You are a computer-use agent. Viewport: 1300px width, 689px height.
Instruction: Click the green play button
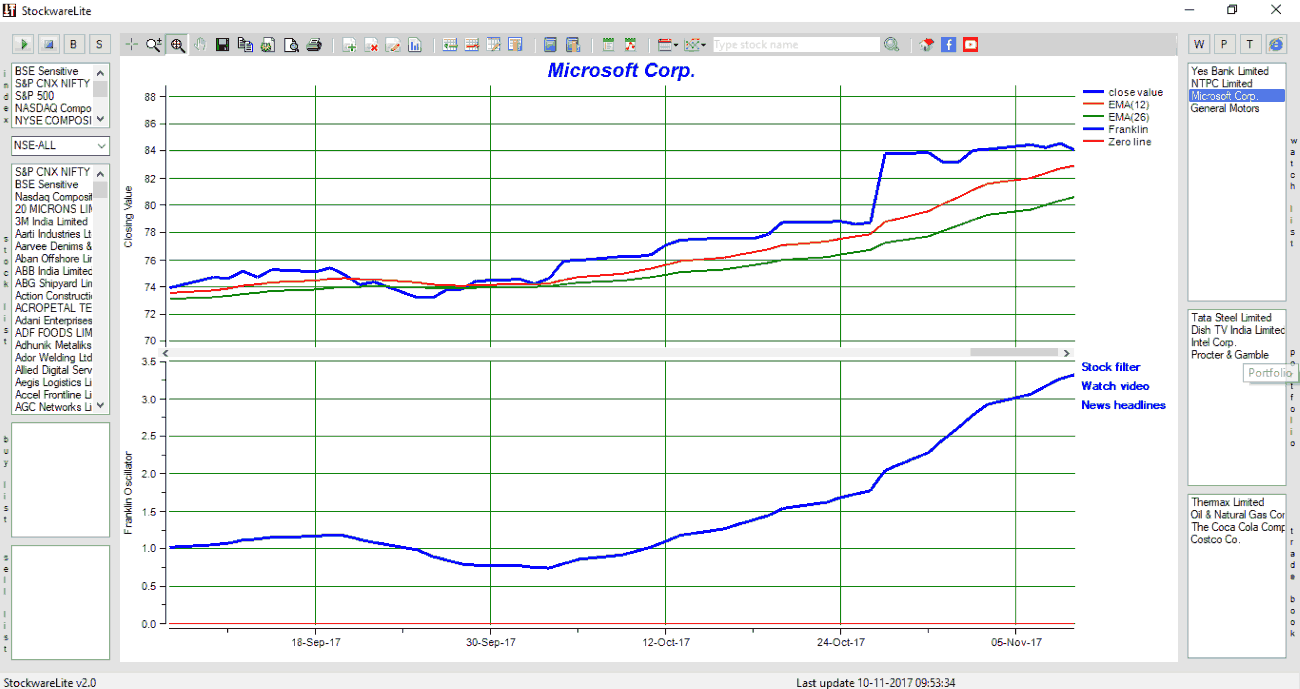(x=22, y=44)
